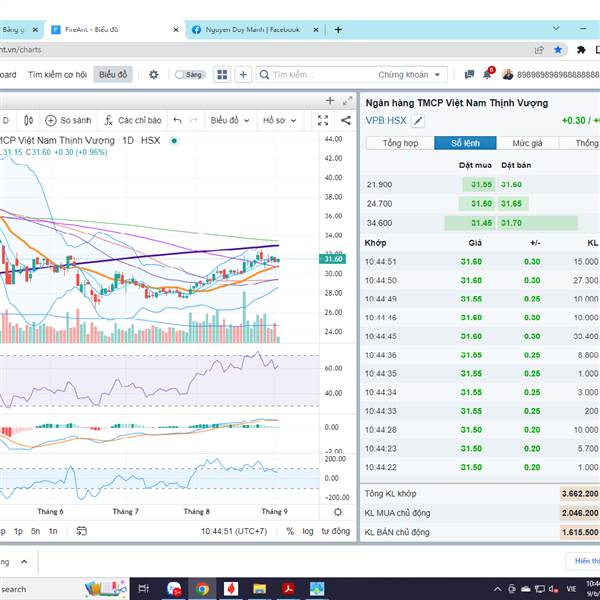Toggle percent scale

(x=290, y=531)
